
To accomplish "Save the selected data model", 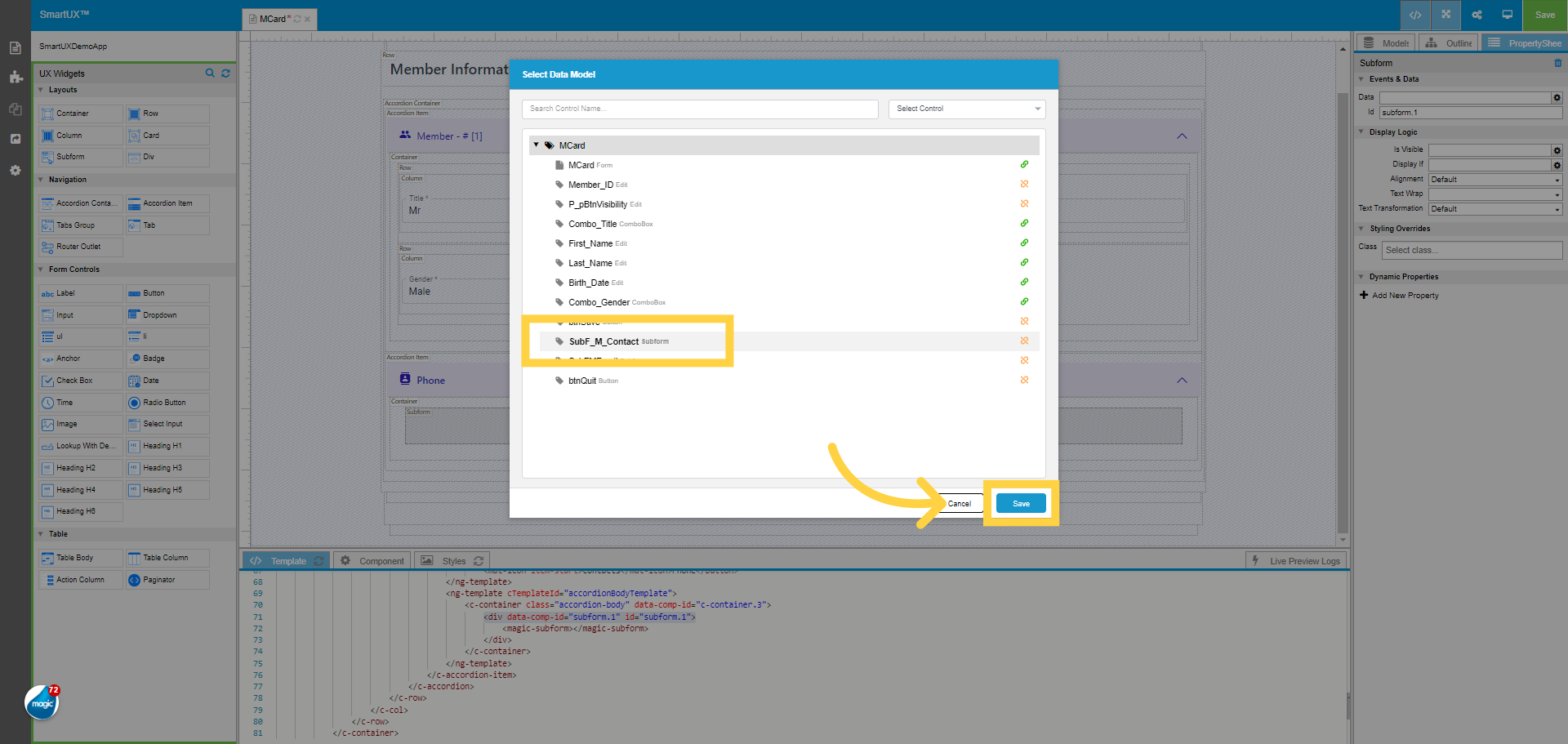I will point(1020,503).
